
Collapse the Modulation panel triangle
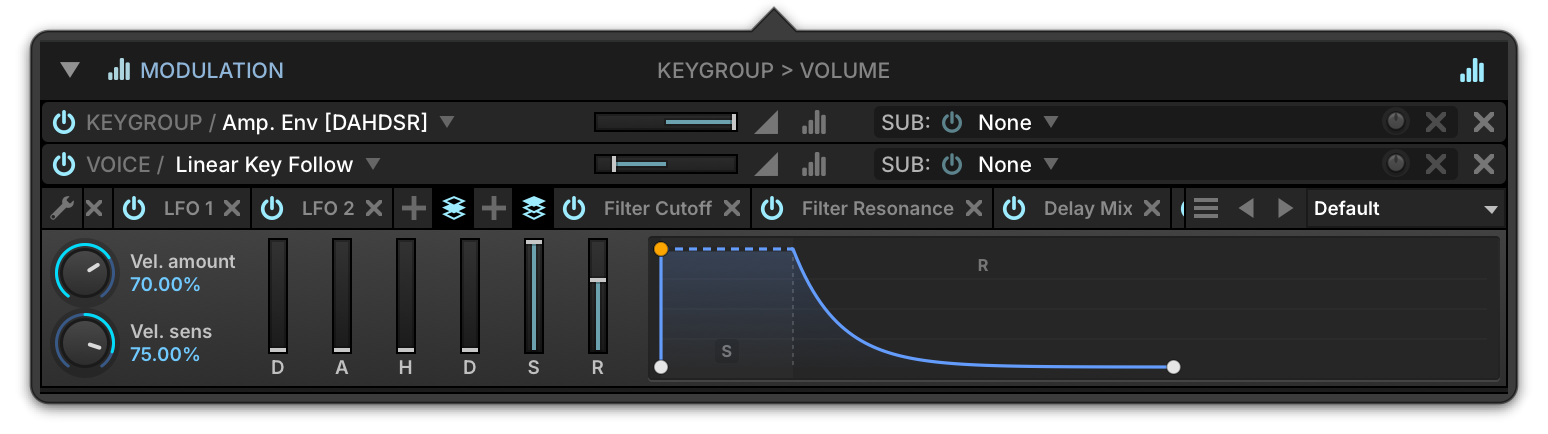69,70
